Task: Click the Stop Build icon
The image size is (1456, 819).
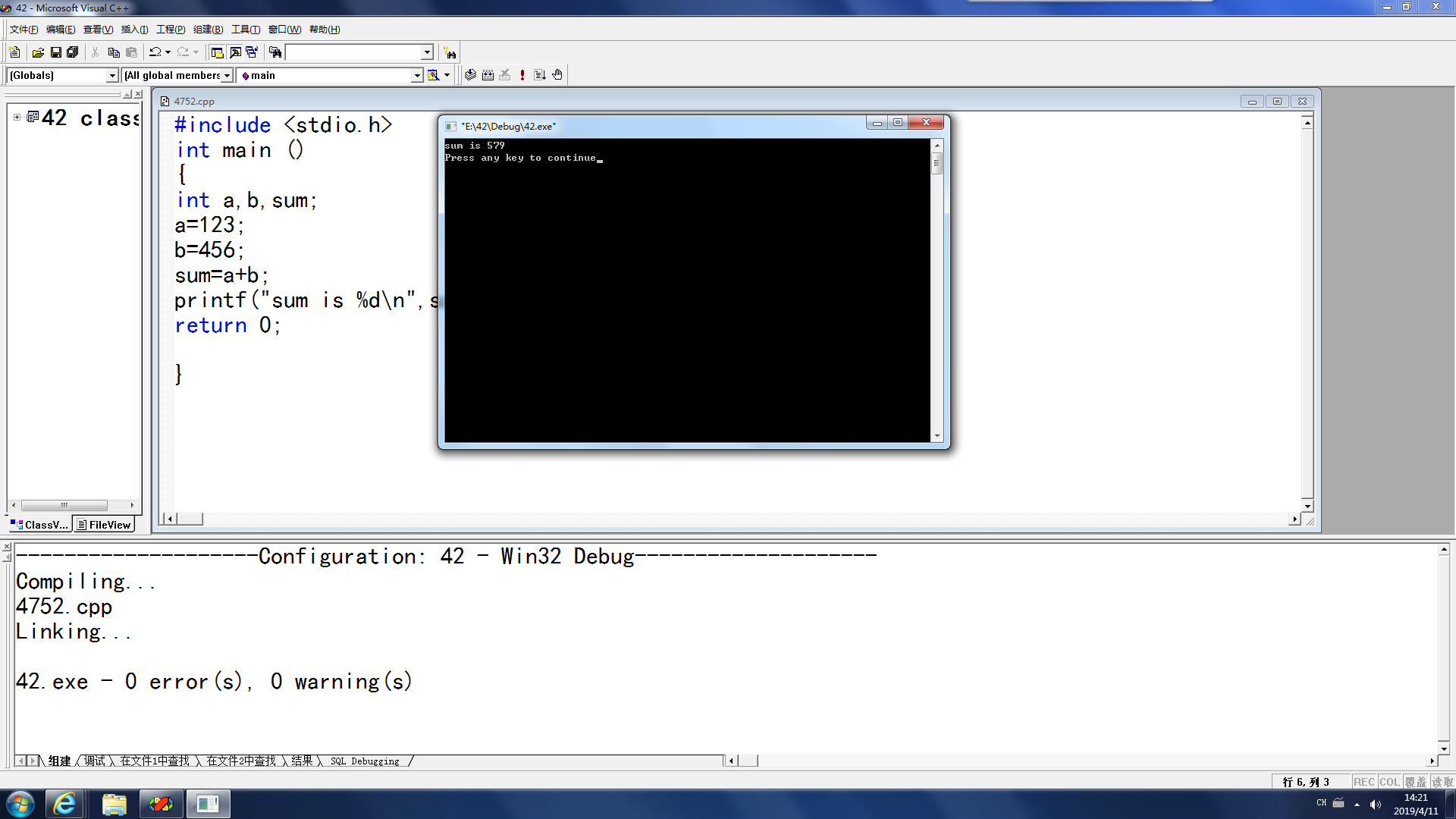Action: (505, 75)
